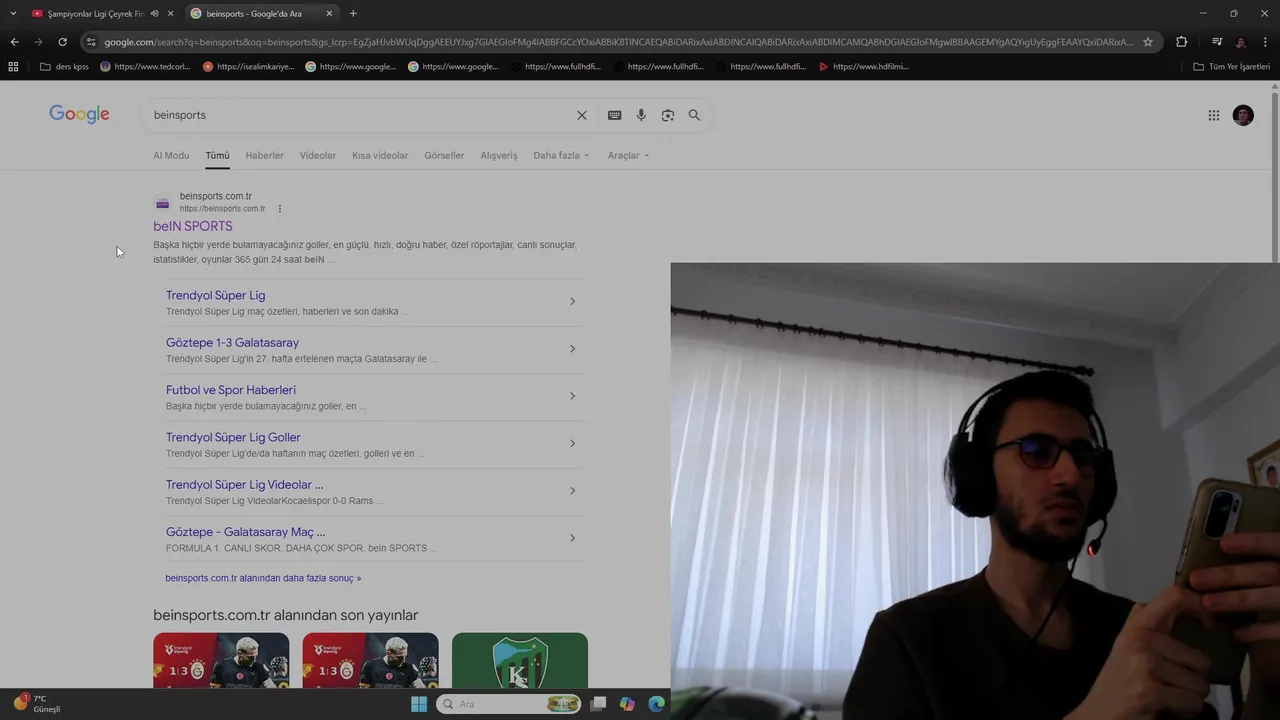This screenshot has height=720, width=1280.
Task: Bookmark this page with the star icon
Action: [x=1148, y=42]
